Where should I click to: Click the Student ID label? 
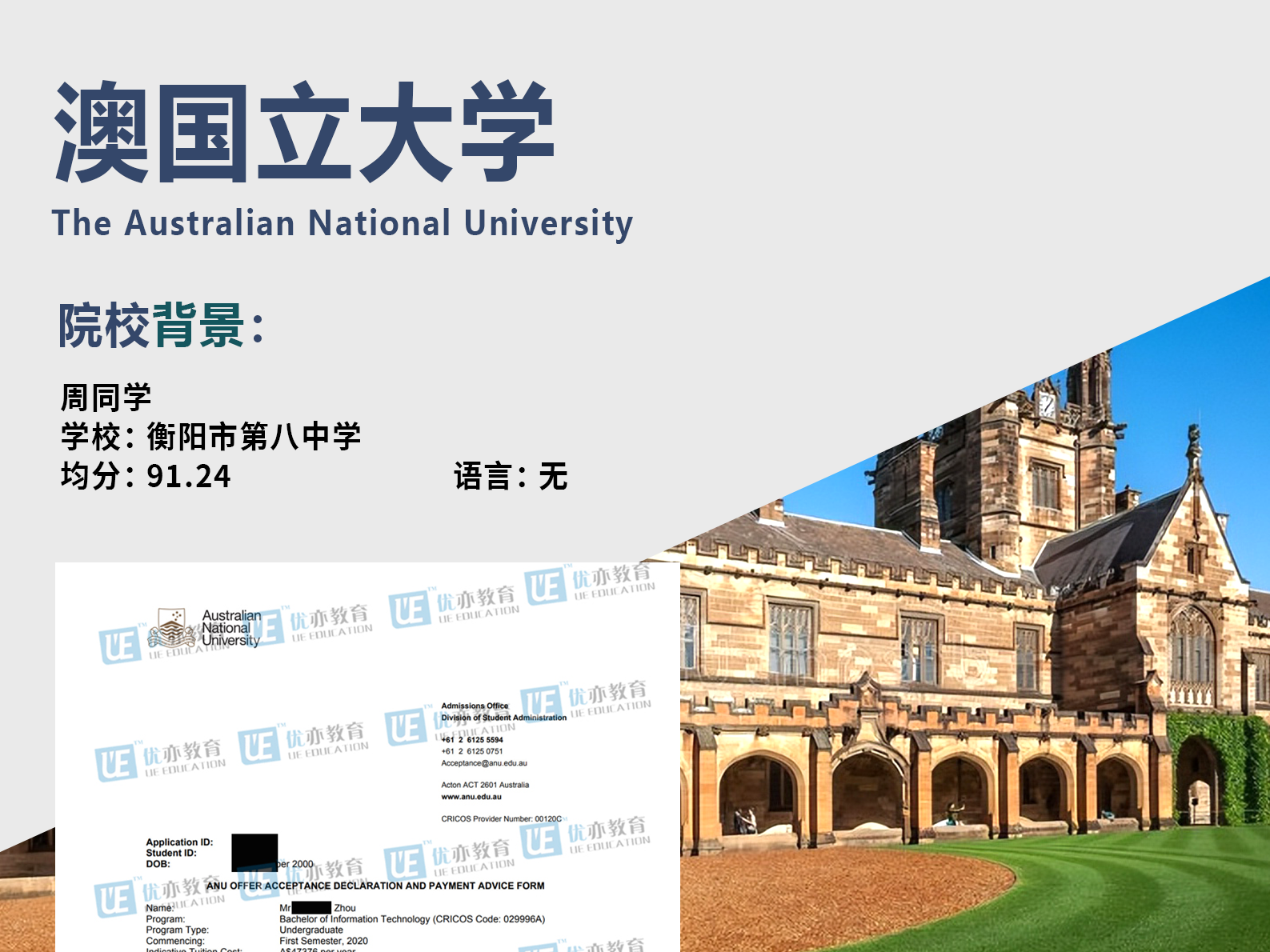point(170,853)
